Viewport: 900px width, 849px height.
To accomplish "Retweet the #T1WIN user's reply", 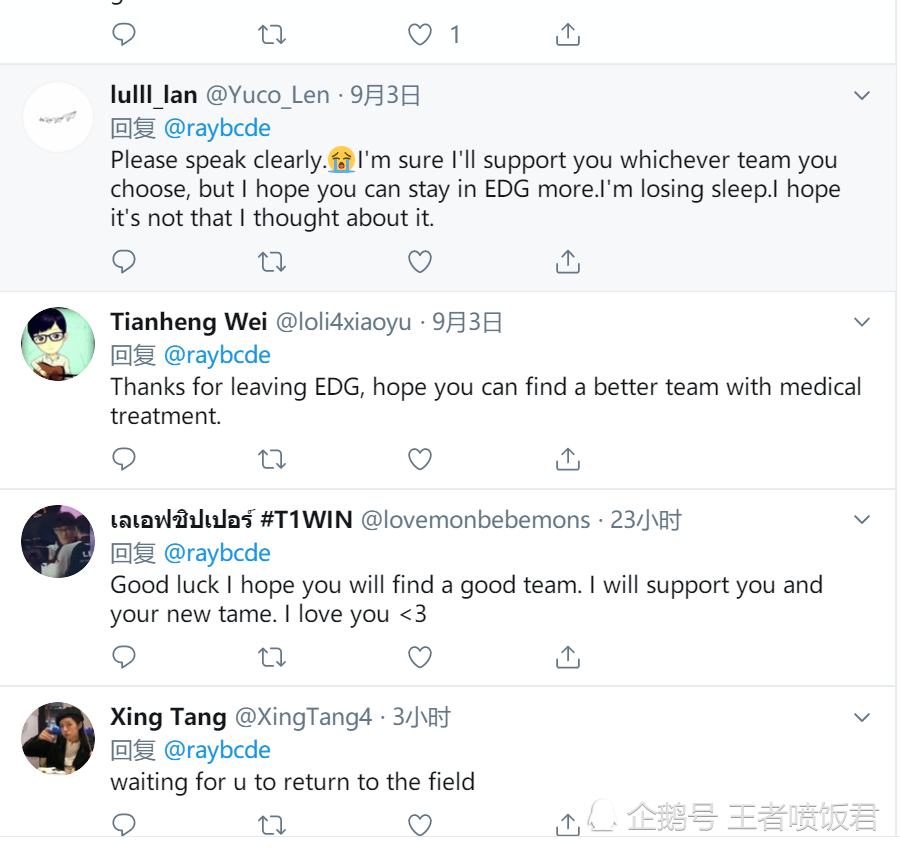I will tap(271, 657).
